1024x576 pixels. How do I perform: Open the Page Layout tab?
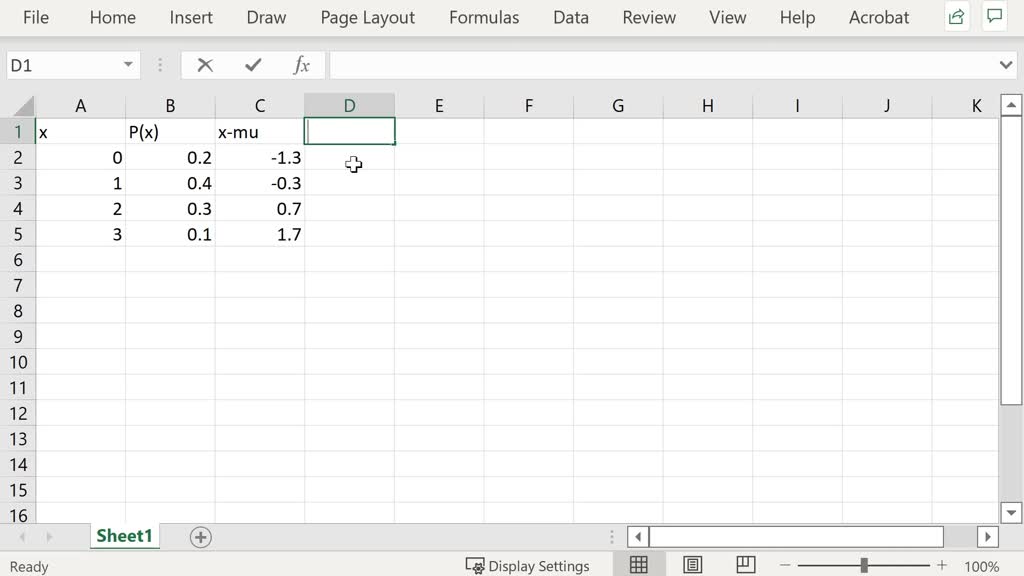tap(368, 18)
